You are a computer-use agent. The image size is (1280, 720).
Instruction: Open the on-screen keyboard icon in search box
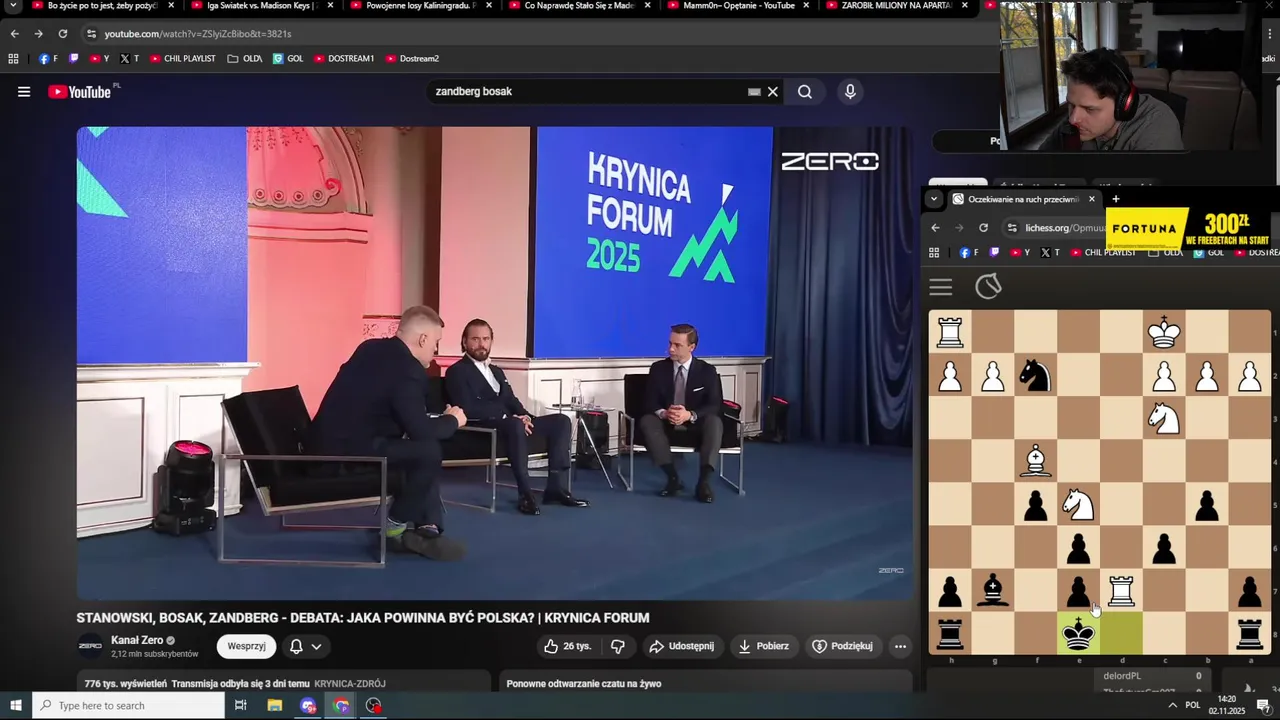pos(754,92)
